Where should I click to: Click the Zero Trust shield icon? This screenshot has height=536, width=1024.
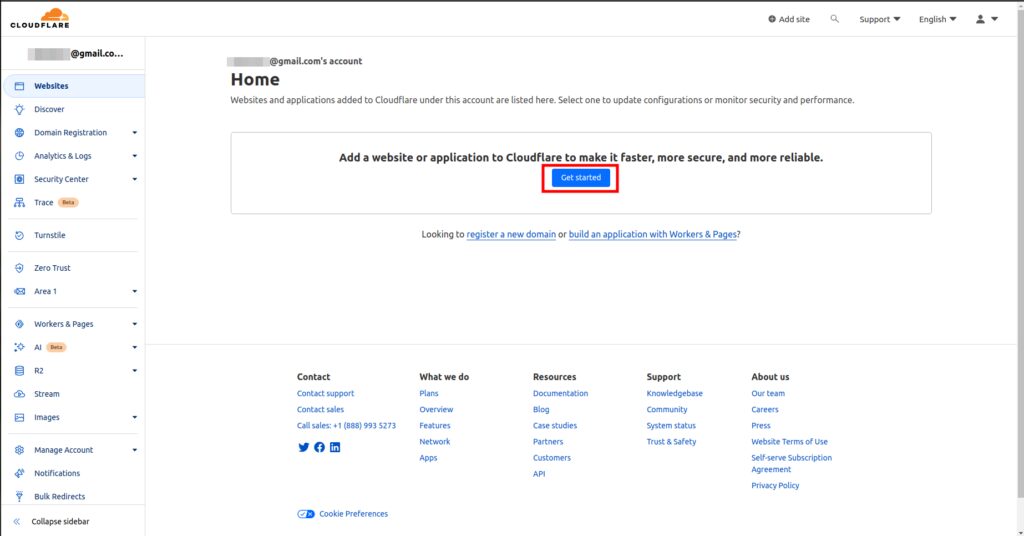tap(20, 268)
